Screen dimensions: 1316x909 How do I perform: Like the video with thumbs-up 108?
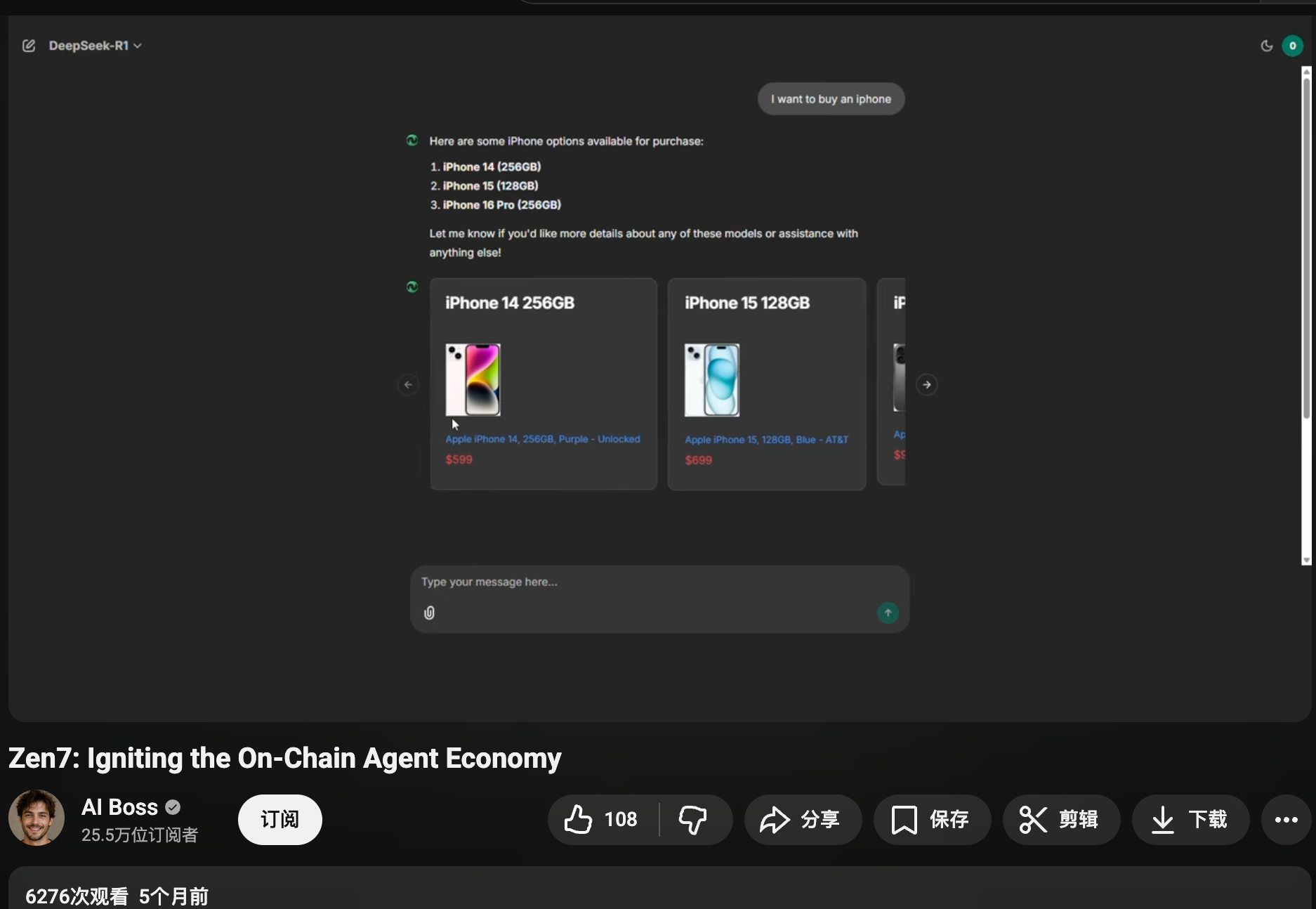(603, 819)
